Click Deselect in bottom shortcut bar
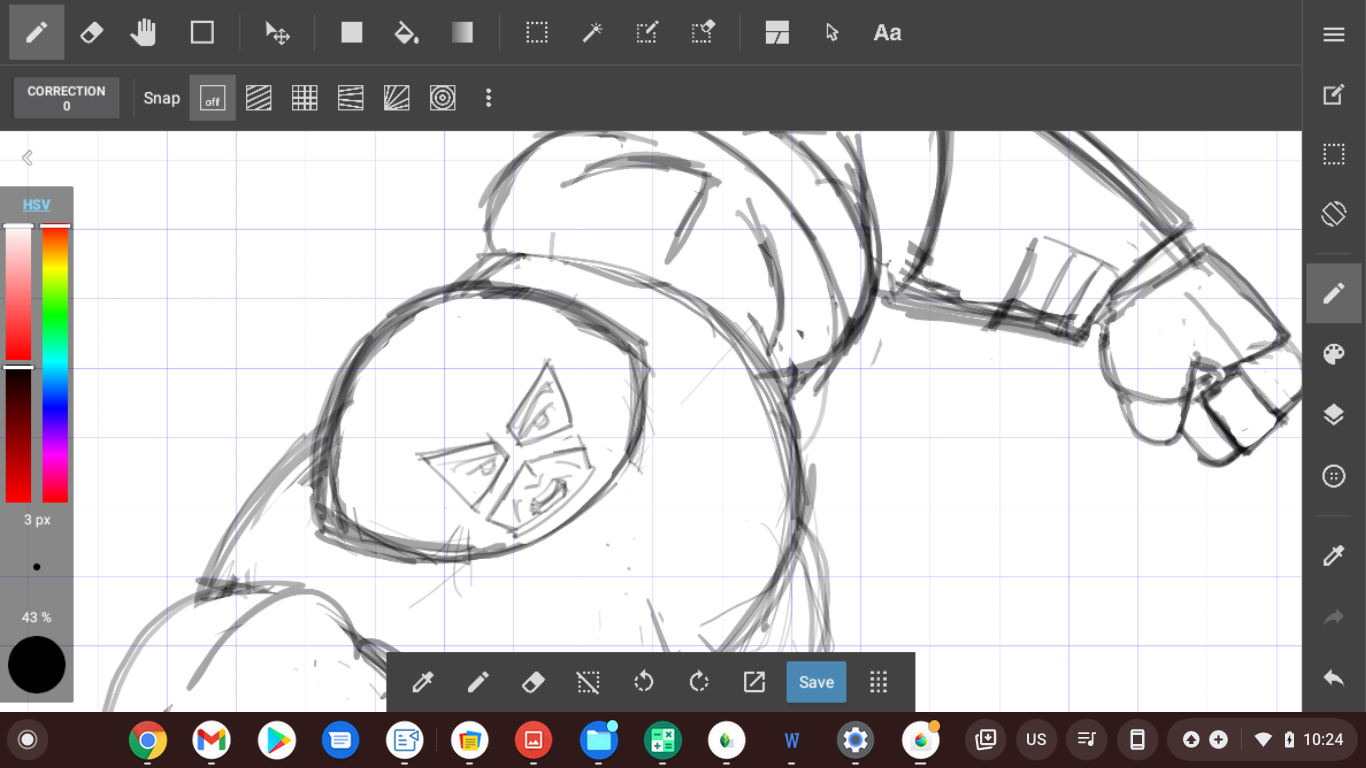The height and width of the screenshot is (768, 1366). [x=588, y=682]
